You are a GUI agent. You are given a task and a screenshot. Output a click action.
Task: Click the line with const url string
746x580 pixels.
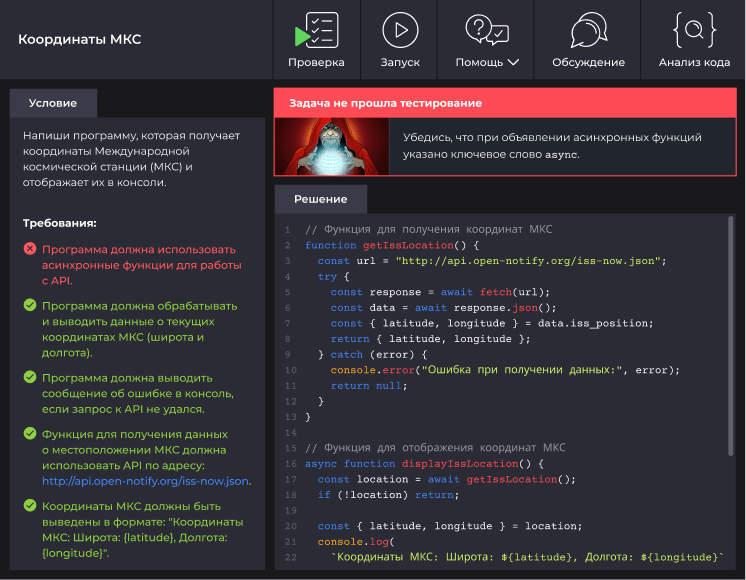pyautogui.click(x=492, y=261)
